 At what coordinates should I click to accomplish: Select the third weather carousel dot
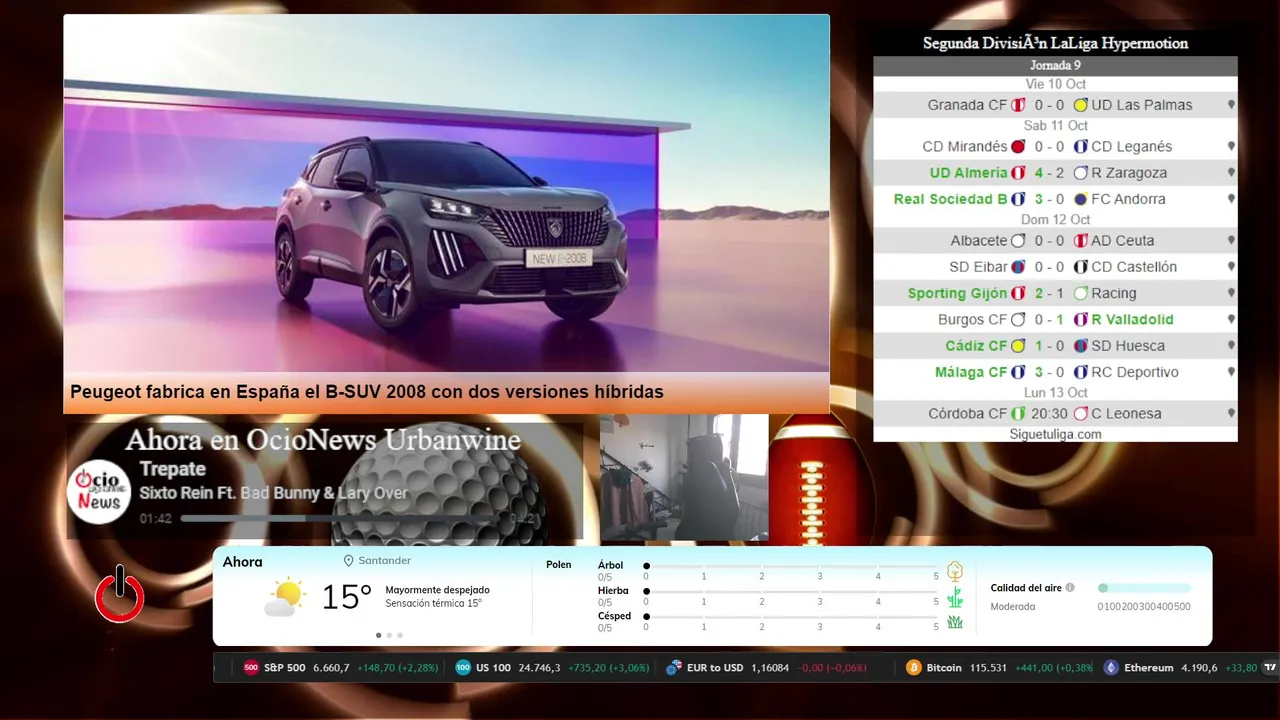point(400,635)
